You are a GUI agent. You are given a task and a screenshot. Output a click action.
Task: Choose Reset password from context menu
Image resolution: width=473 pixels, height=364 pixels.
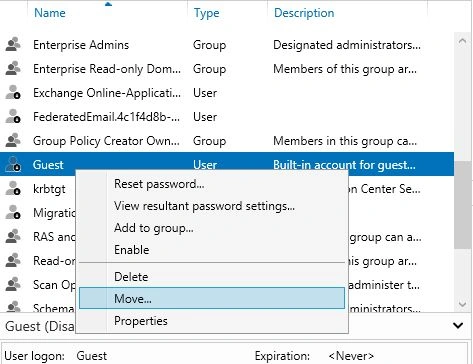click(x=212, y=184)
